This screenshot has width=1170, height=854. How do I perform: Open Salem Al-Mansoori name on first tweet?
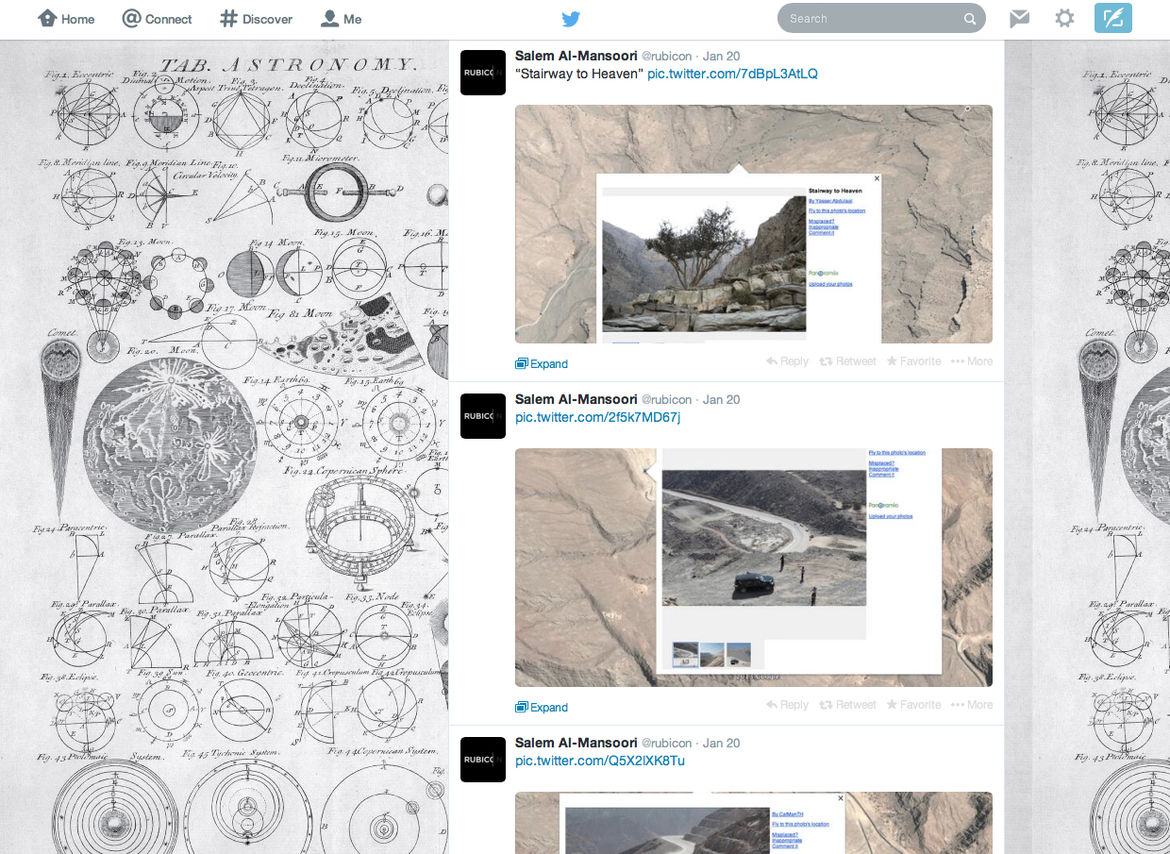[x=576, y=56]
